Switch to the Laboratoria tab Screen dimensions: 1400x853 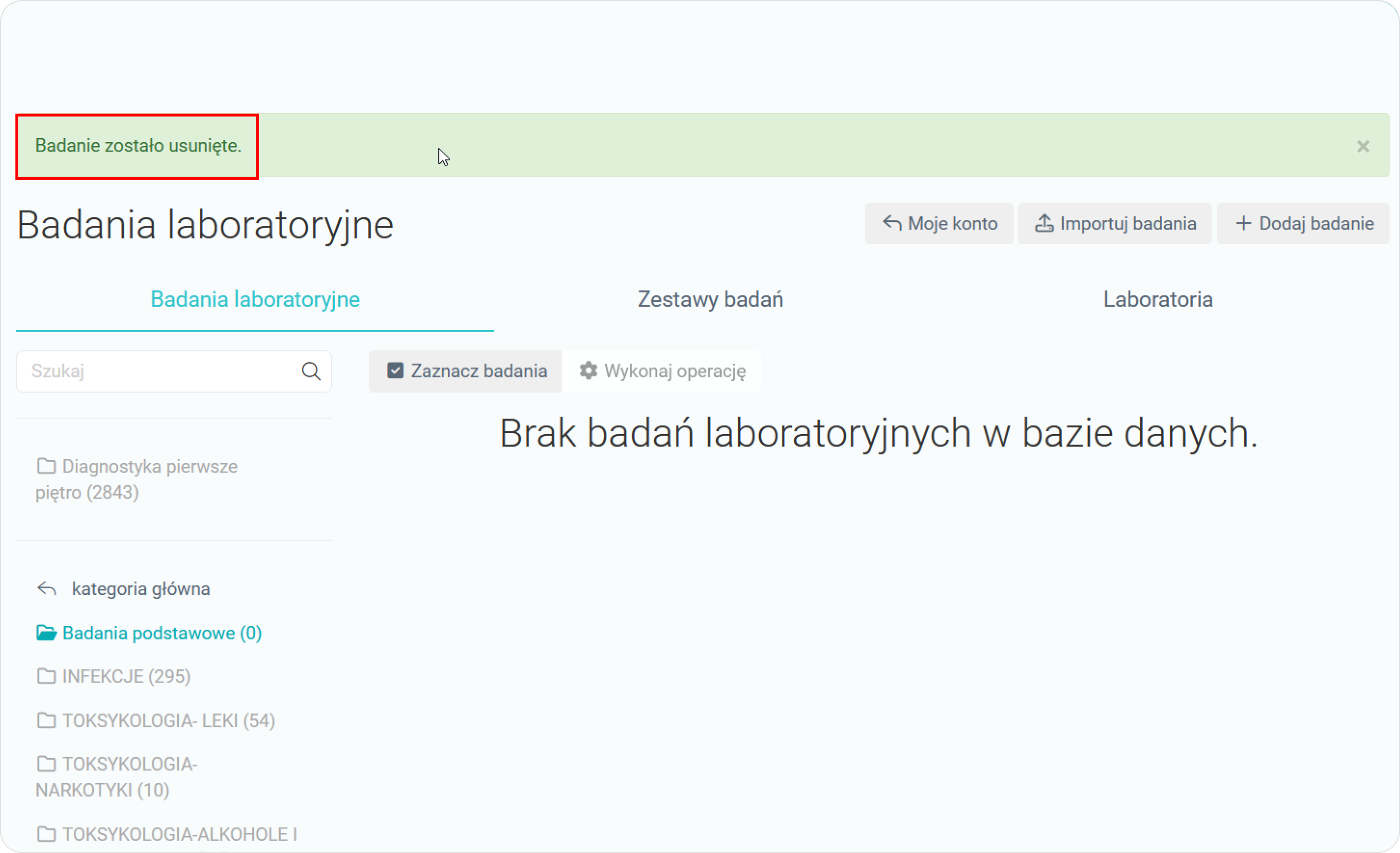click(x=1158, y=299)
